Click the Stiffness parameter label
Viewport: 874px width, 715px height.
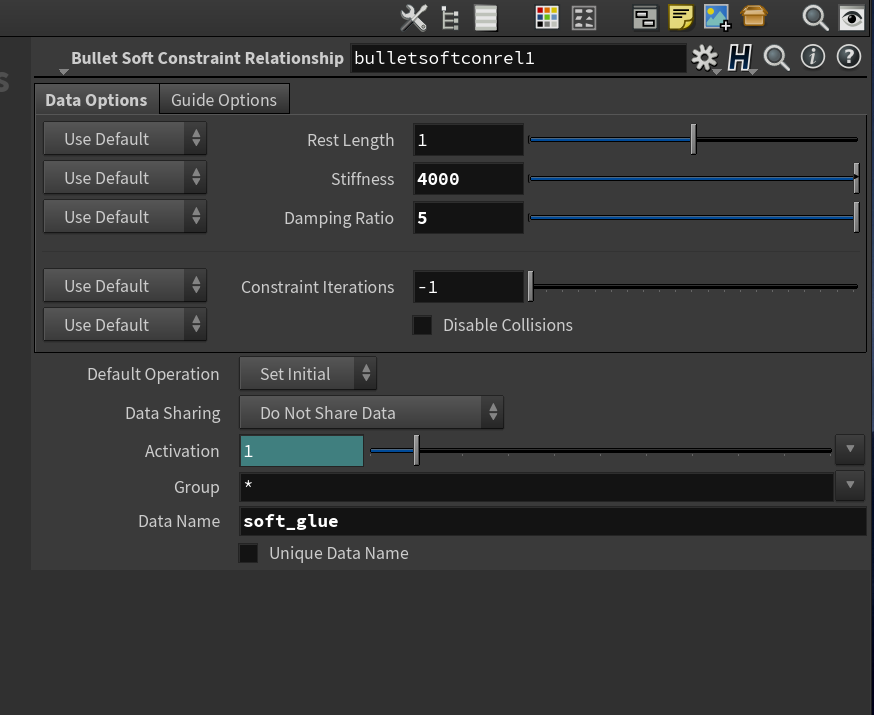[362, 179]
